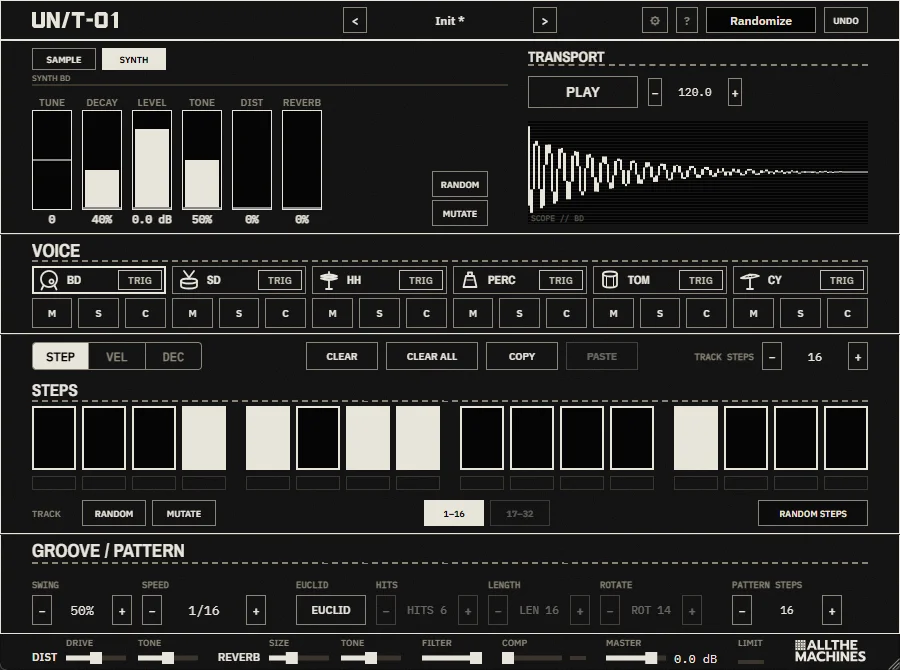Increase swing amount
This screenshot has width=900, height=670.
tap(122, 610)
